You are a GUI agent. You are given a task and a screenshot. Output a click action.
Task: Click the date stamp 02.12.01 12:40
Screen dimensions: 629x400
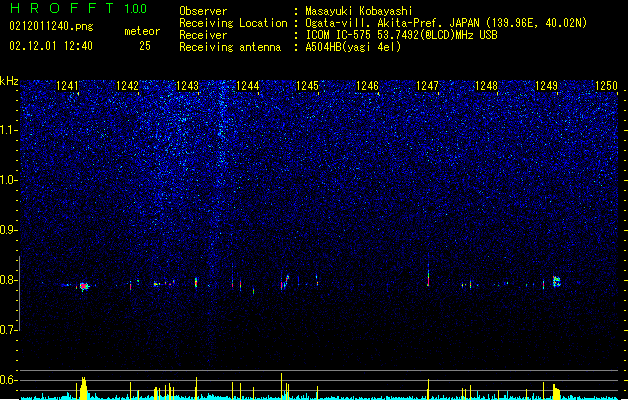click(51, 46)
